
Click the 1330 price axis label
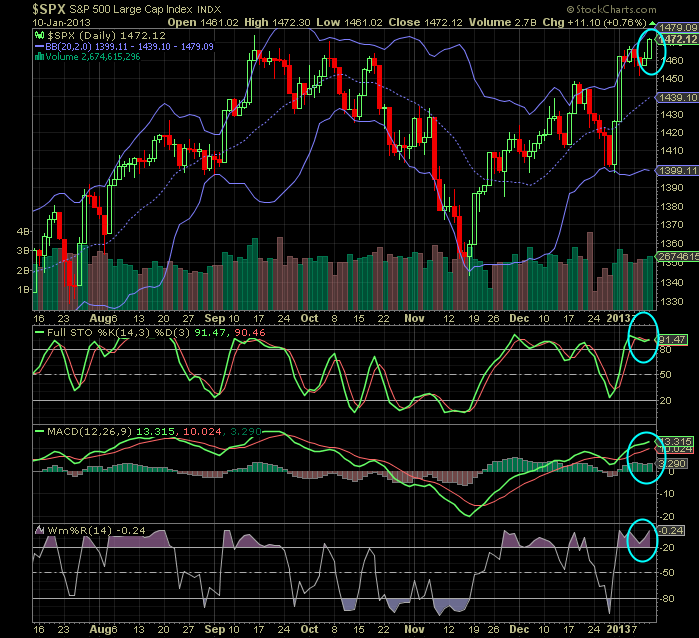point(672,301)
